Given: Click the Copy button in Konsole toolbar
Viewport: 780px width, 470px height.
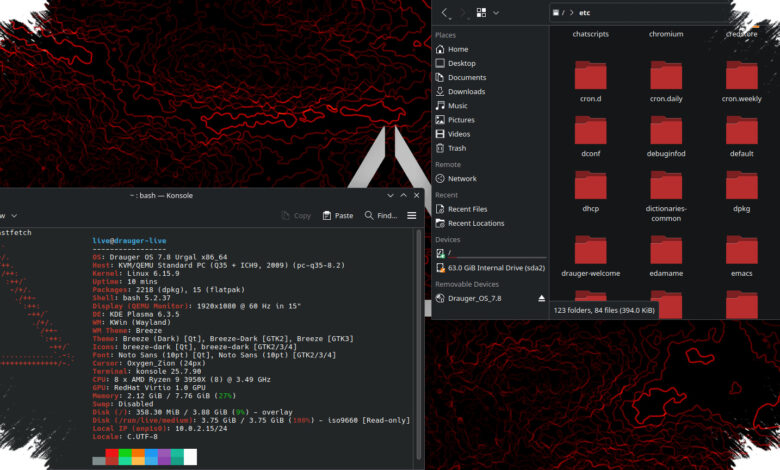Looking at the screenshot, I should pyautogui.click(x=296, y=215).
